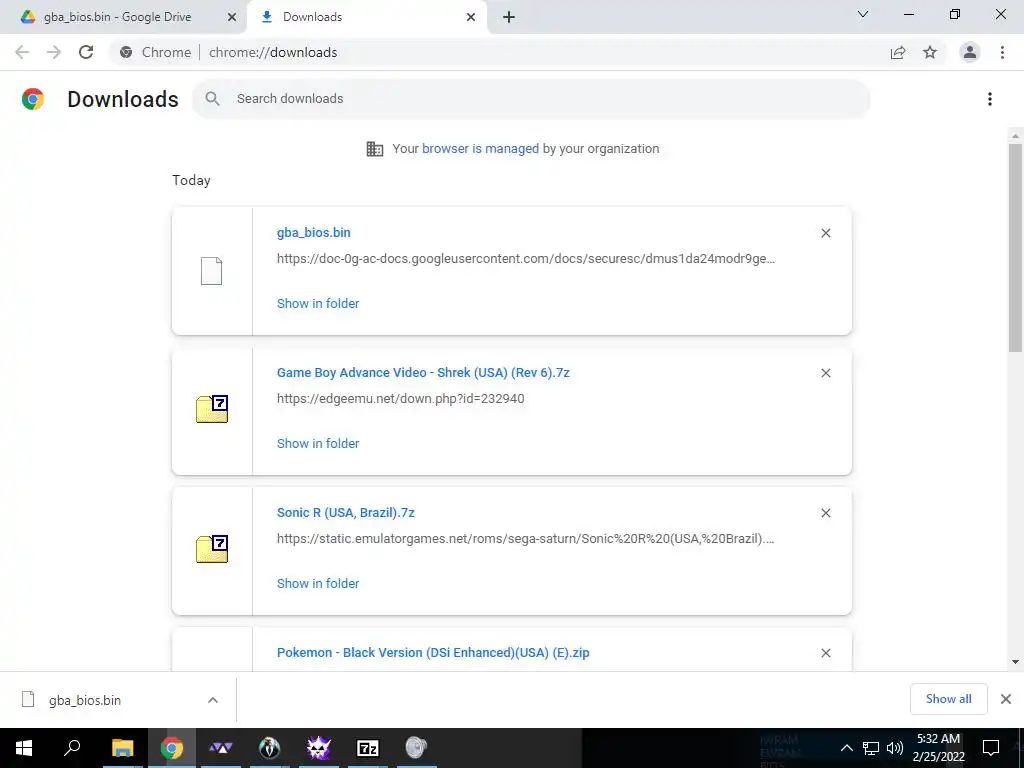Open Game Boy Advance Video Shrek file
The height and width of the screenshot is (768, 1024).
423,373
